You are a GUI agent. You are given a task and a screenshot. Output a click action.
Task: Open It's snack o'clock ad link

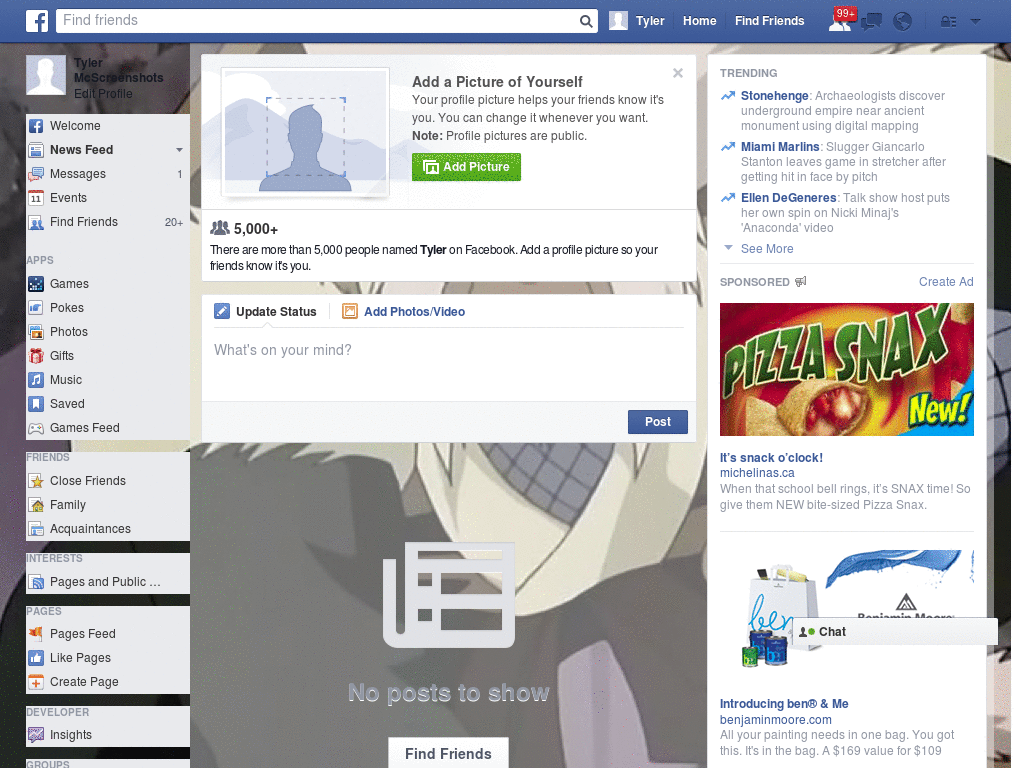click(x=771, y=458)
